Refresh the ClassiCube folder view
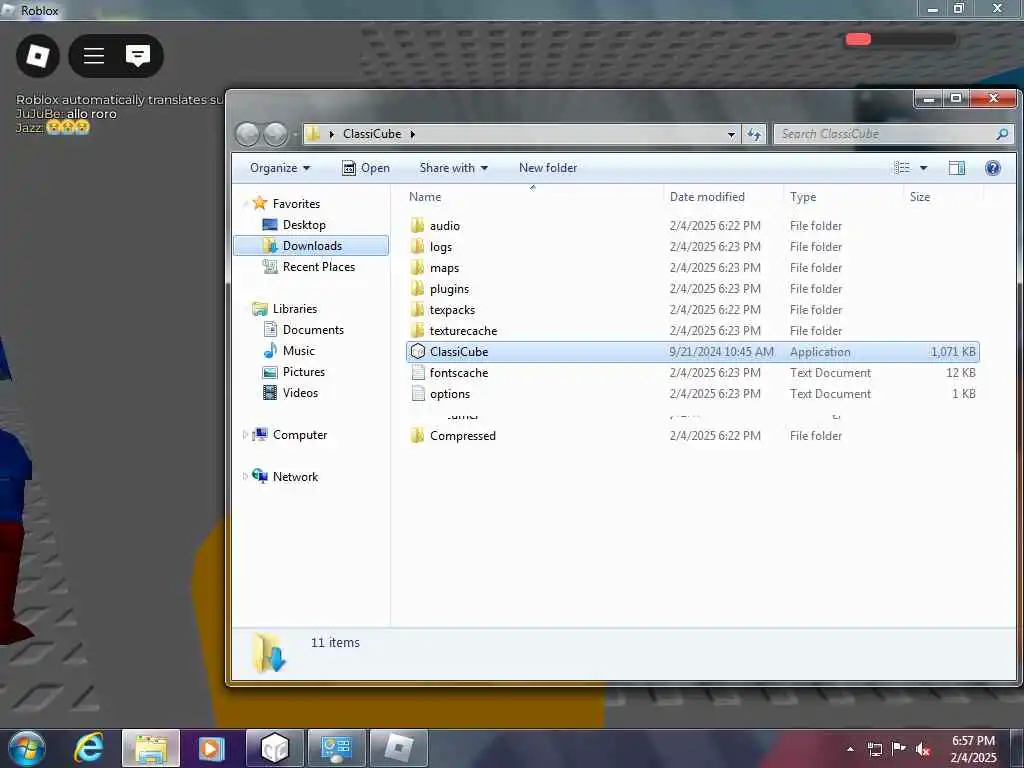 tap(754, 134)
